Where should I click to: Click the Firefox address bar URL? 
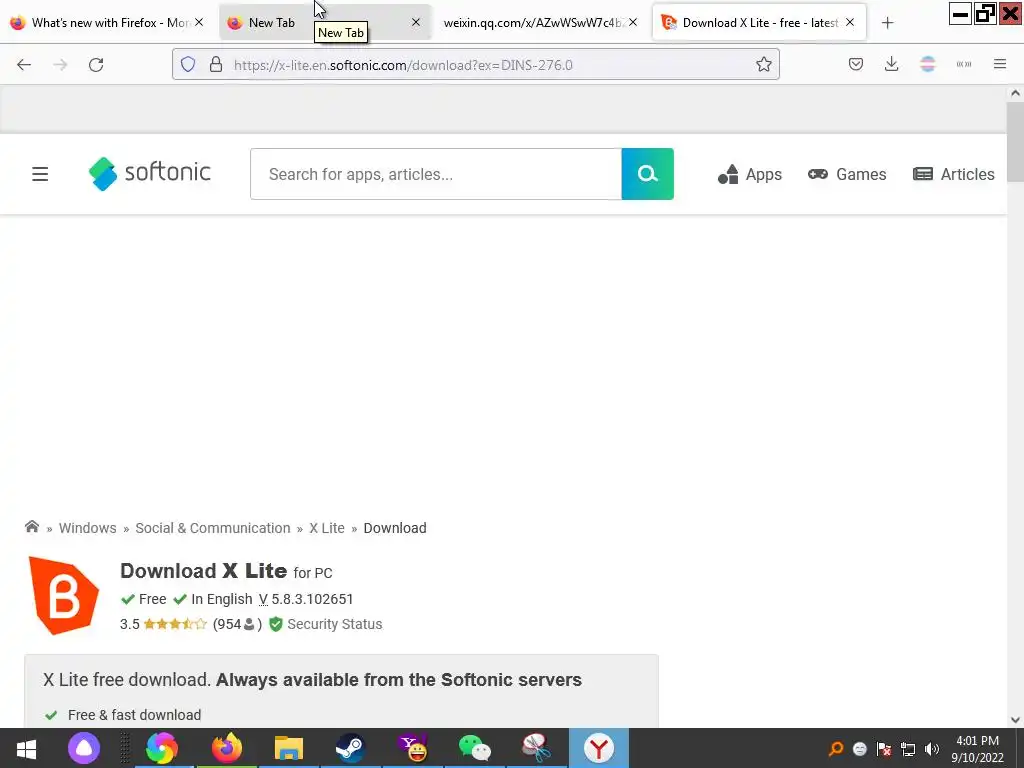pyautogui.click(x=403, y=65)
